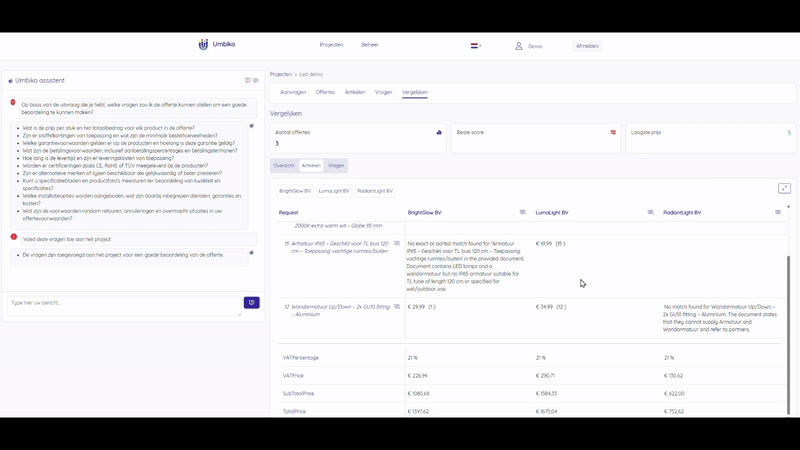
Task: Click the user avatar beside 'Voed deze vragen toe'
Action: 14,237
